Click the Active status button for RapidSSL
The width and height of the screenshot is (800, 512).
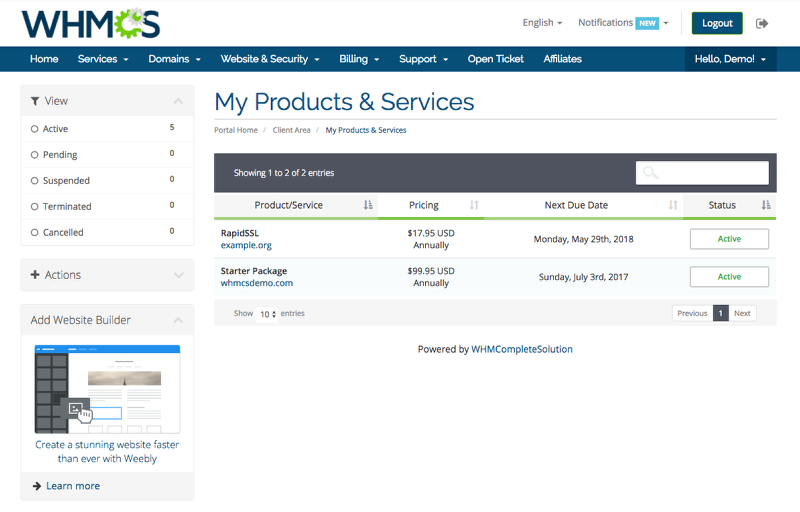729,239
